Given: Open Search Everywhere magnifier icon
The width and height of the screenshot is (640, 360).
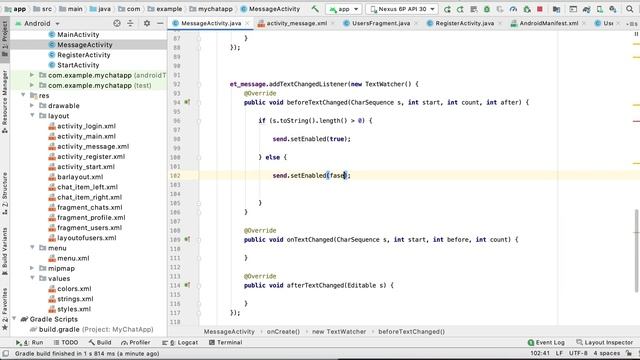Looking at the screenshot, I should (x=630, y=9).
